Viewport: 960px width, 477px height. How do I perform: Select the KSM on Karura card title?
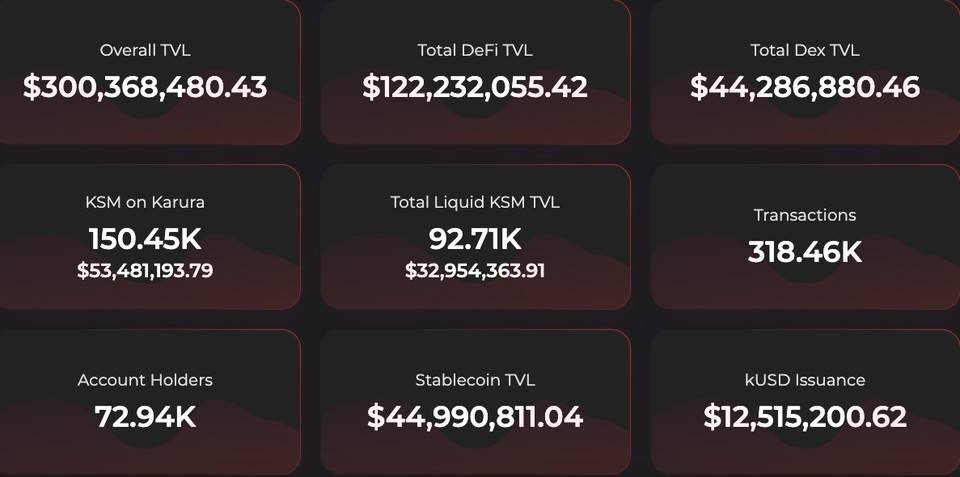click(x=145, y=202)
